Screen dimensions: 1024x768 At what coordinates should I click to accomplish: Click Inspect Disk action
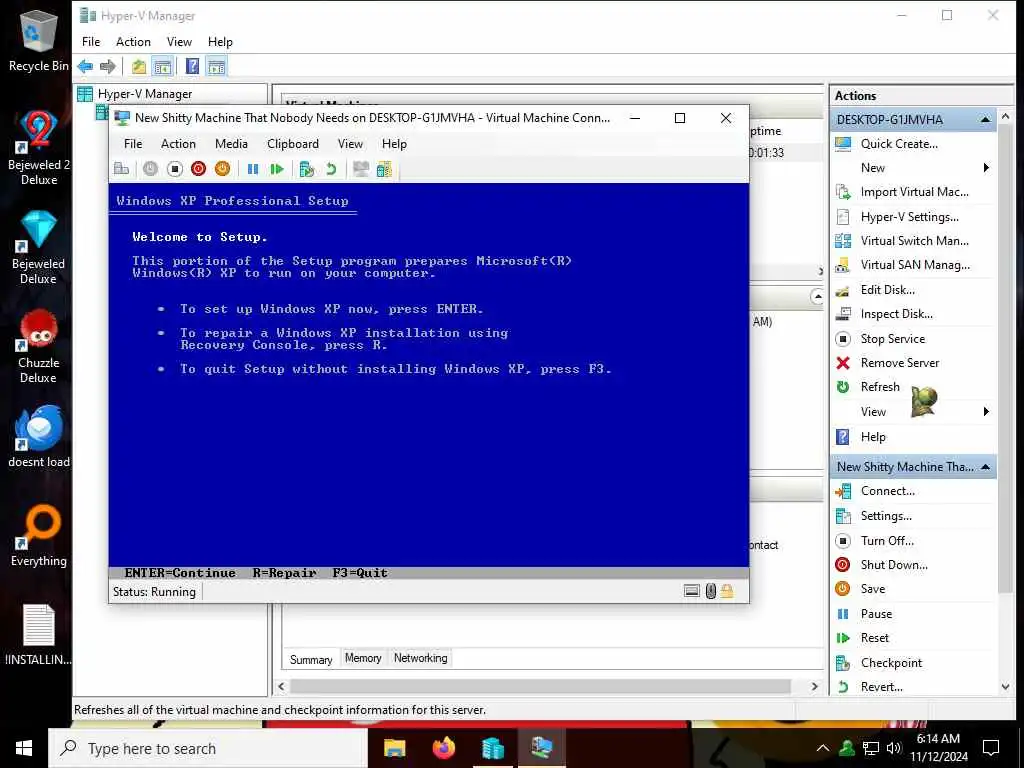click(x=896, y=314)
